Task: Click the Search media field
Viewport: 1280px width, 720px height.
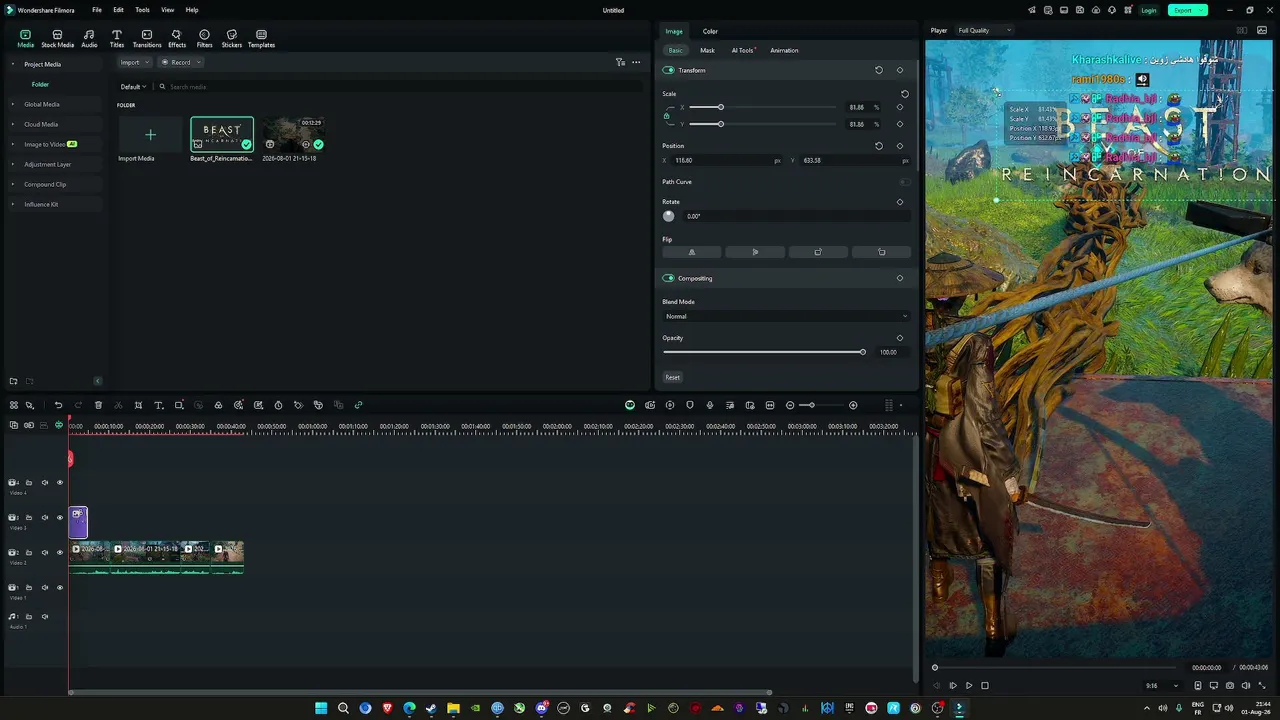Action: 400,87
